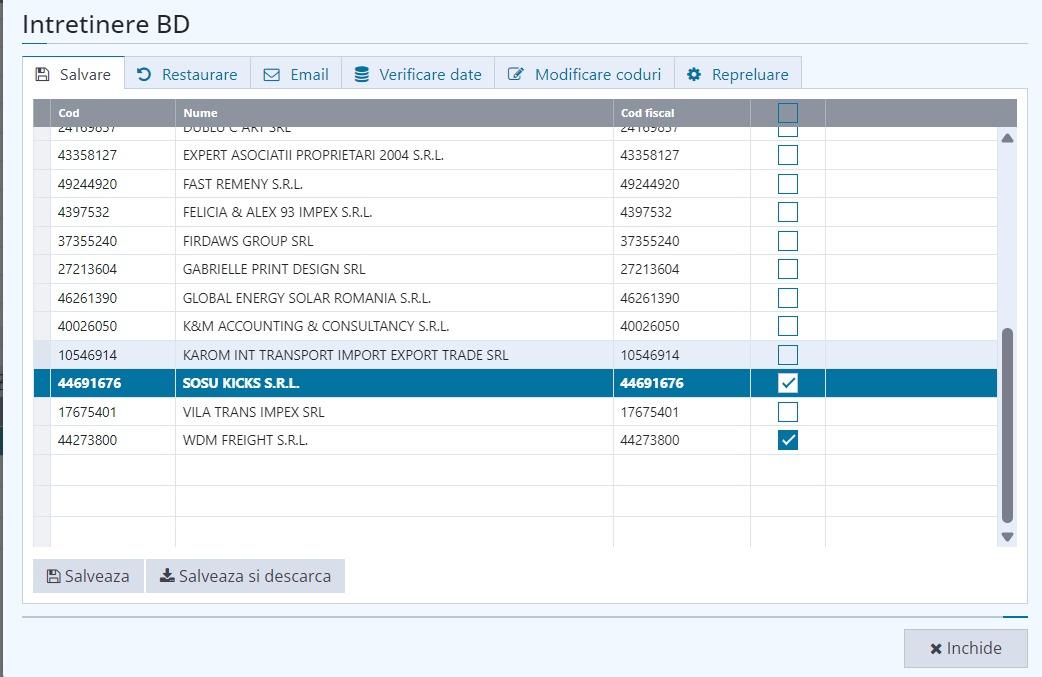The height and width of the screenshot is (677, 1042).
Task: Check the KAROM INT TRANSPORT checkbox
Action: tap(787, 355)
